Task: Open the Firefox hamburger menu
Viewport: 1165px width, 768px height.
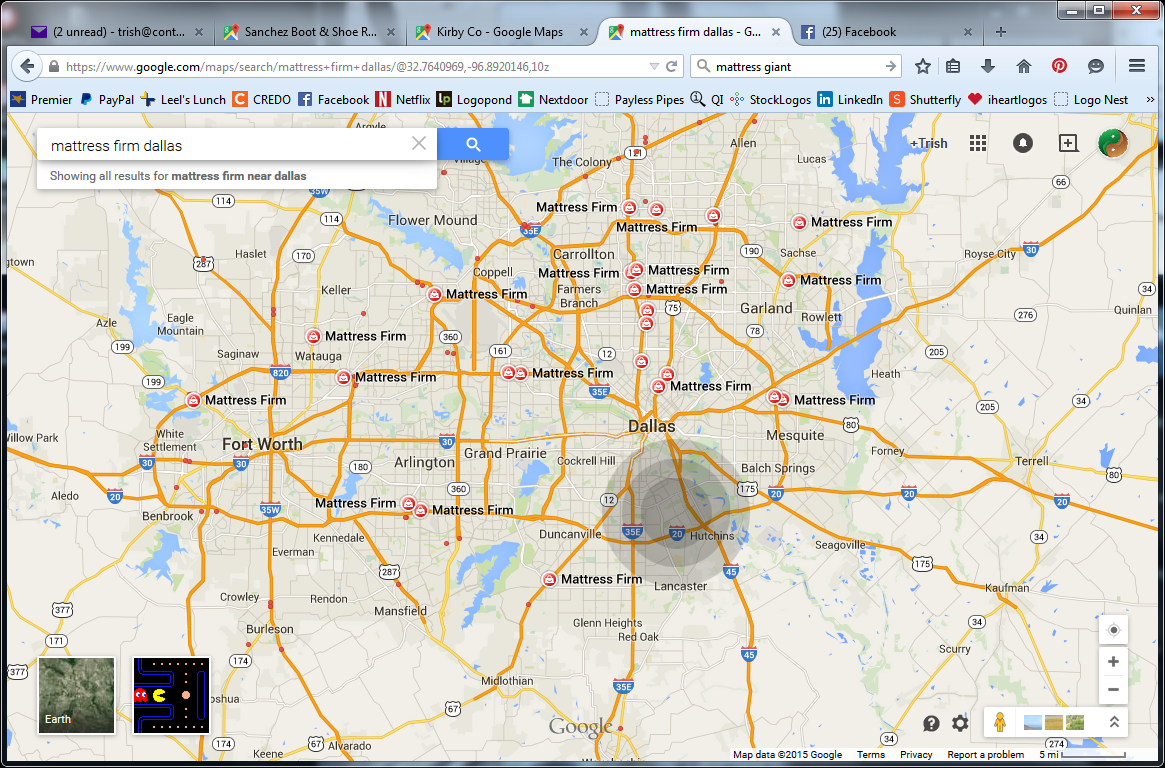Action: coord(1137,66)
